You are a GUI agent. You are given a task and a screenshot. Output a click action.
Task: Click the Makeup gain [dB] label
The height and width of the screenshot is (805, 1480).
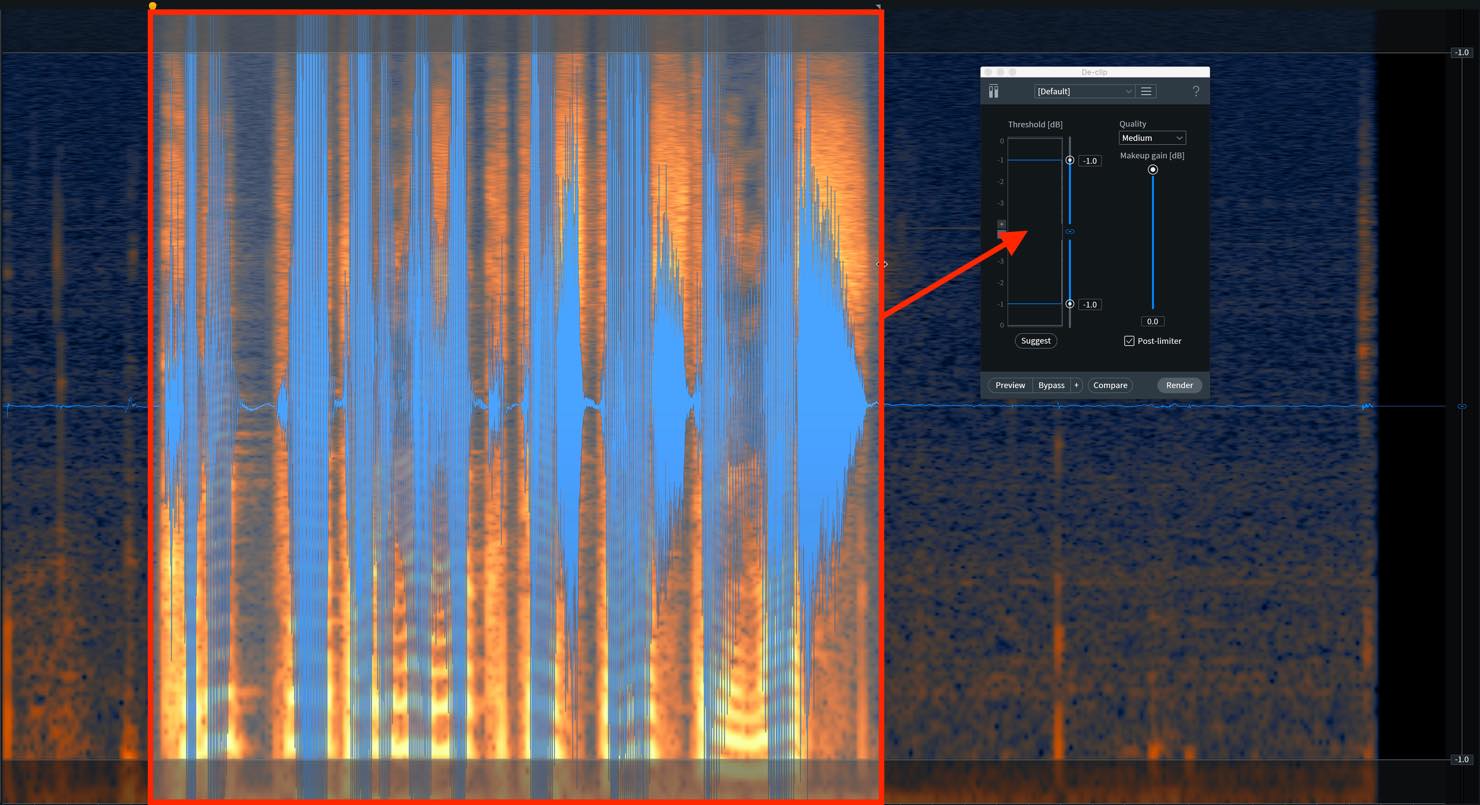click(x=1152, y=155)
